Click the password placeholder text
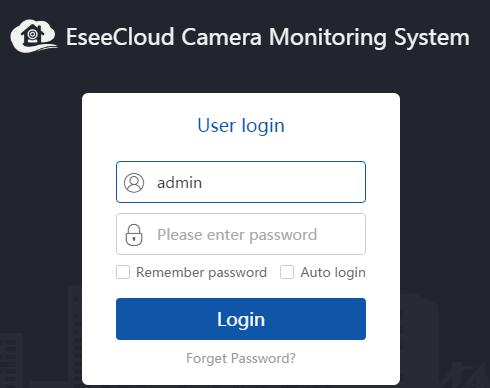490x388 pixels. click(237, 235)
